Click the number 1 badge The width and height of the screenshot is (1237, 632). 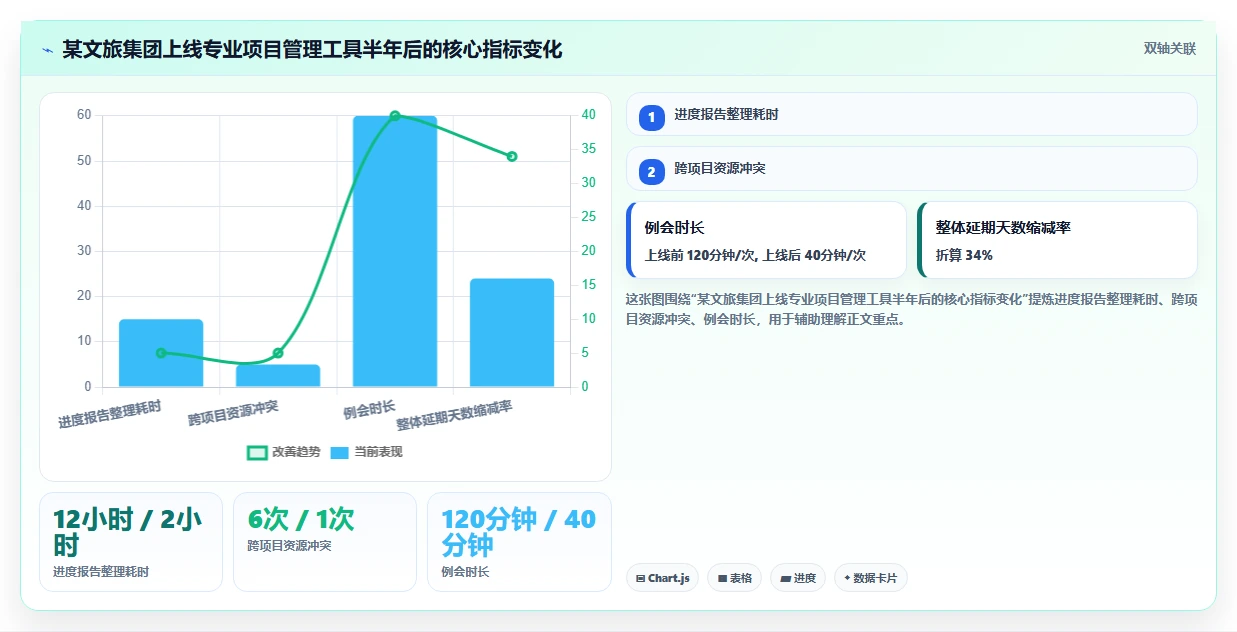click(652, 117)
